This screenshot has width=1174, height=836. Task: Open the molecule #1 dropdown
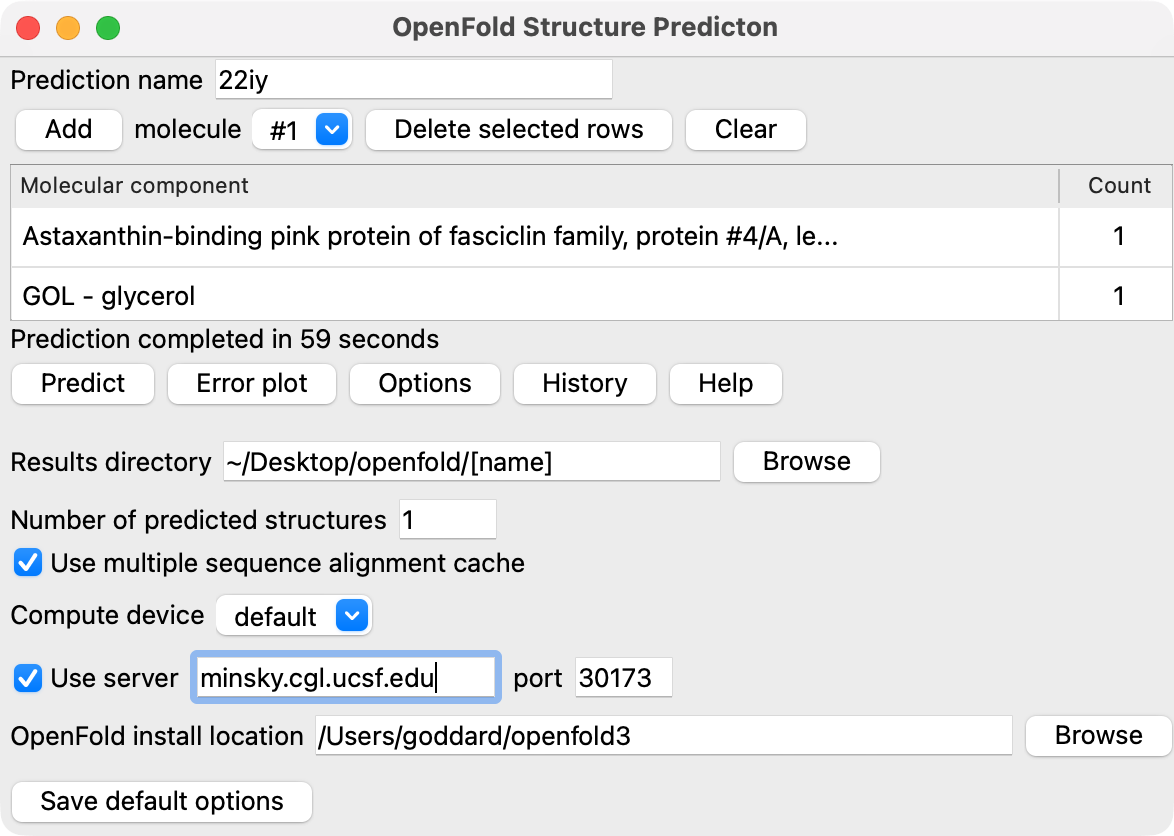(301, 130)
